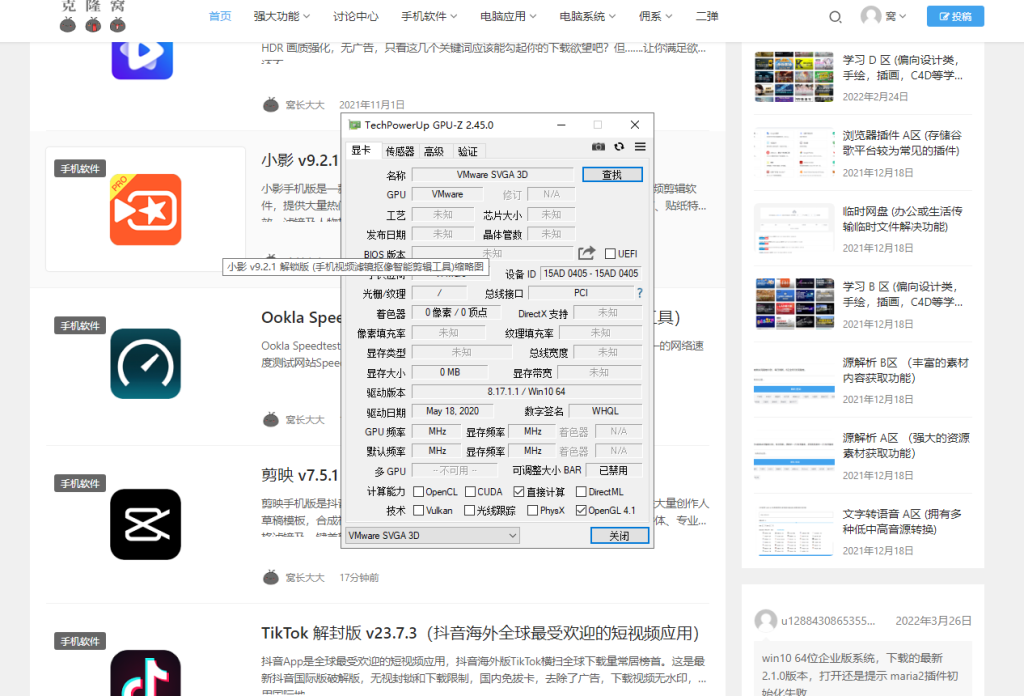Expand the 手机软件 nav menu
This screenshot has width=1024, height=696.
pyautogui.click(x=429, y=16)
